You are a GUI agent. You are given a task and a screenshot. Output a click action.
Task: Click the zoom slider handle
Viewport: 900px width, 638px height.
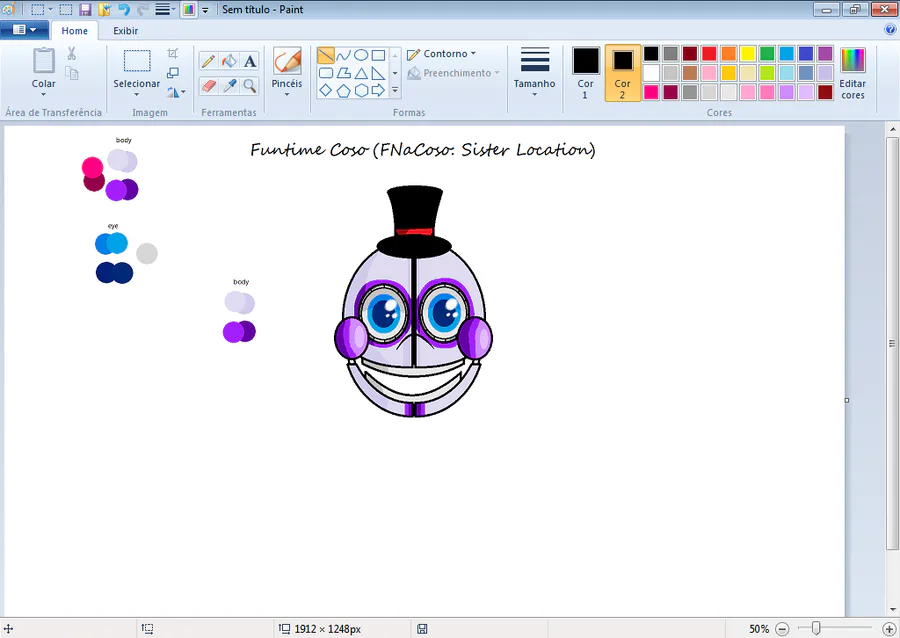click(x=816, y=629)
